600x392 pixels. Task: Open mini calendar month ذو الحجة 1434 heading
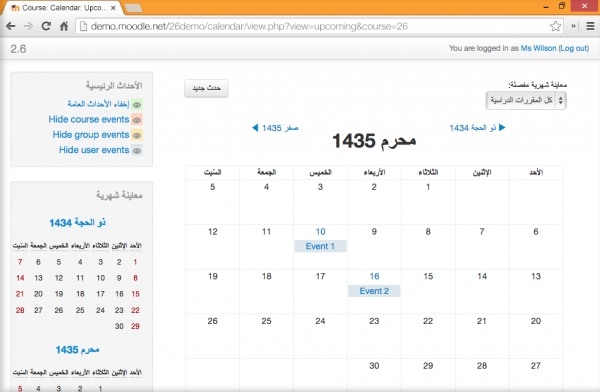click(77, 223)
